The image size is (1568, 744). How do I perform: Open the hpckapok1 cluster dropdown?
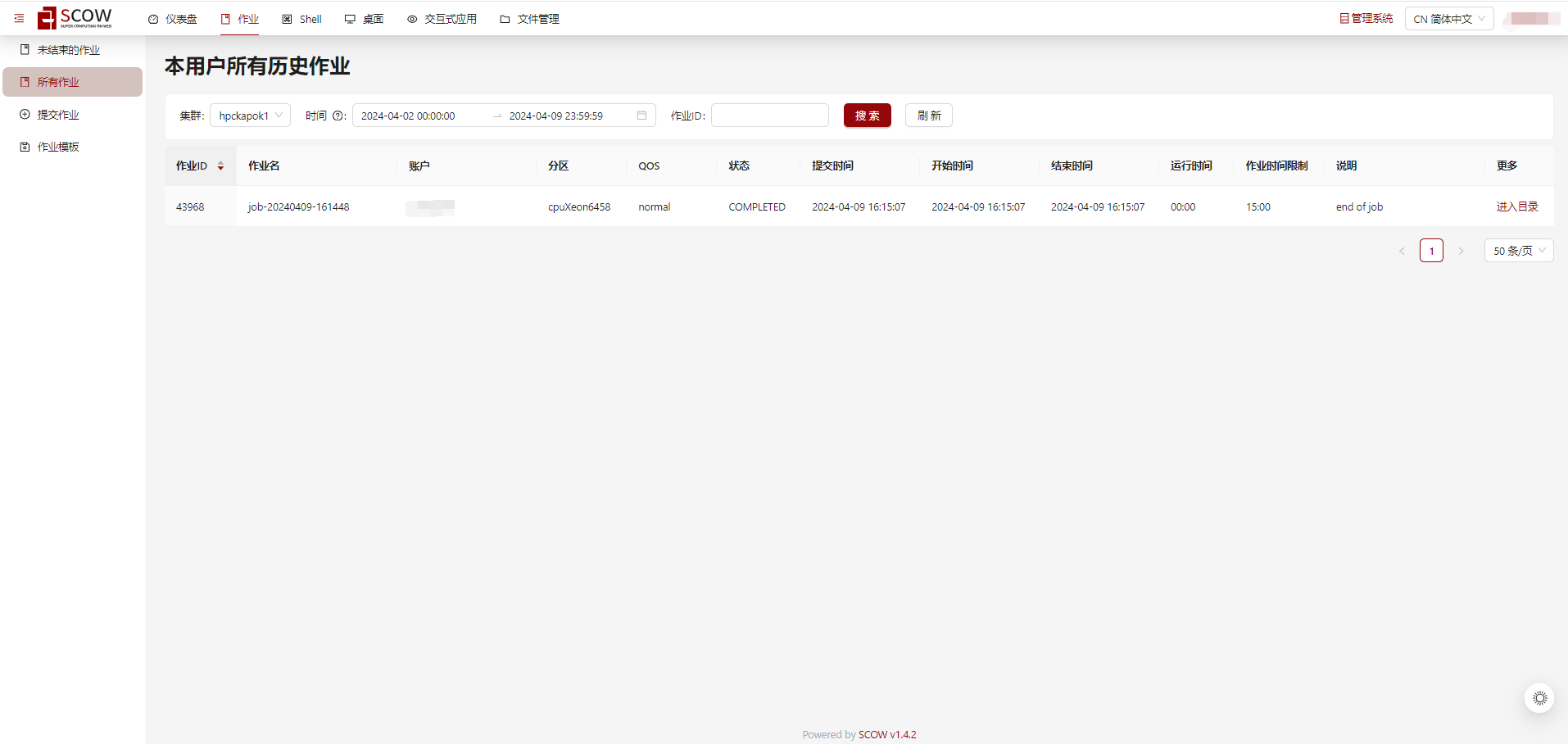[x=250, y=116]
